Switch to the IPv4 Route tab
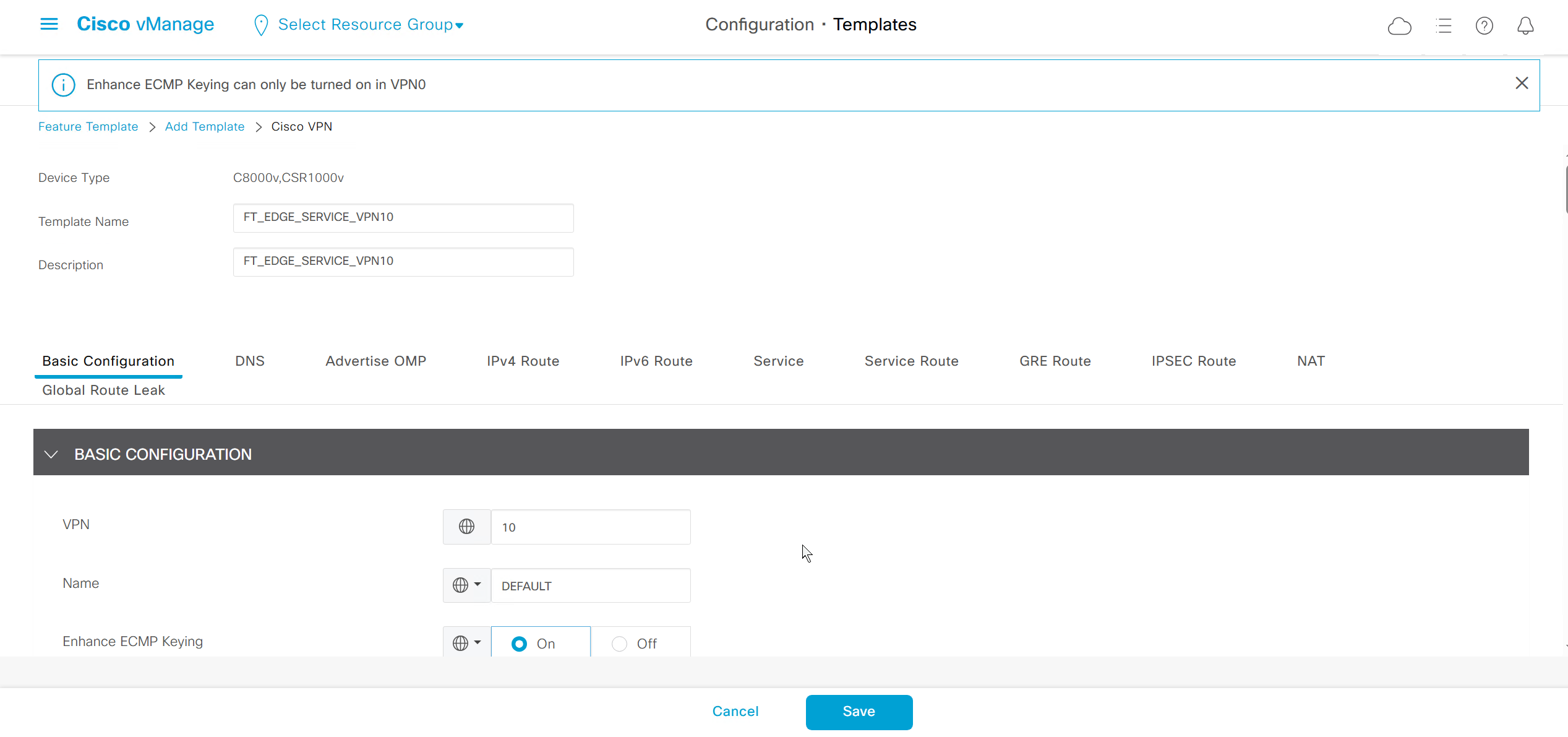 click(523, 361)
